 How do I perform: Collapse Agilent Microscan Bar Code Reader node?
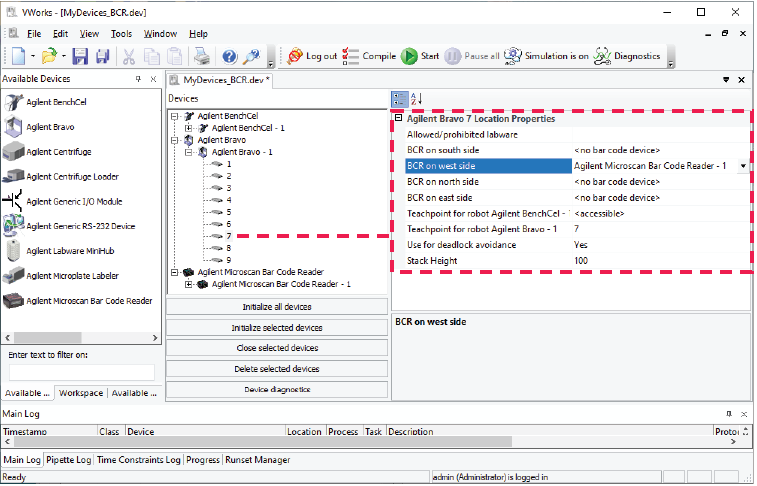tap(174, 273)
